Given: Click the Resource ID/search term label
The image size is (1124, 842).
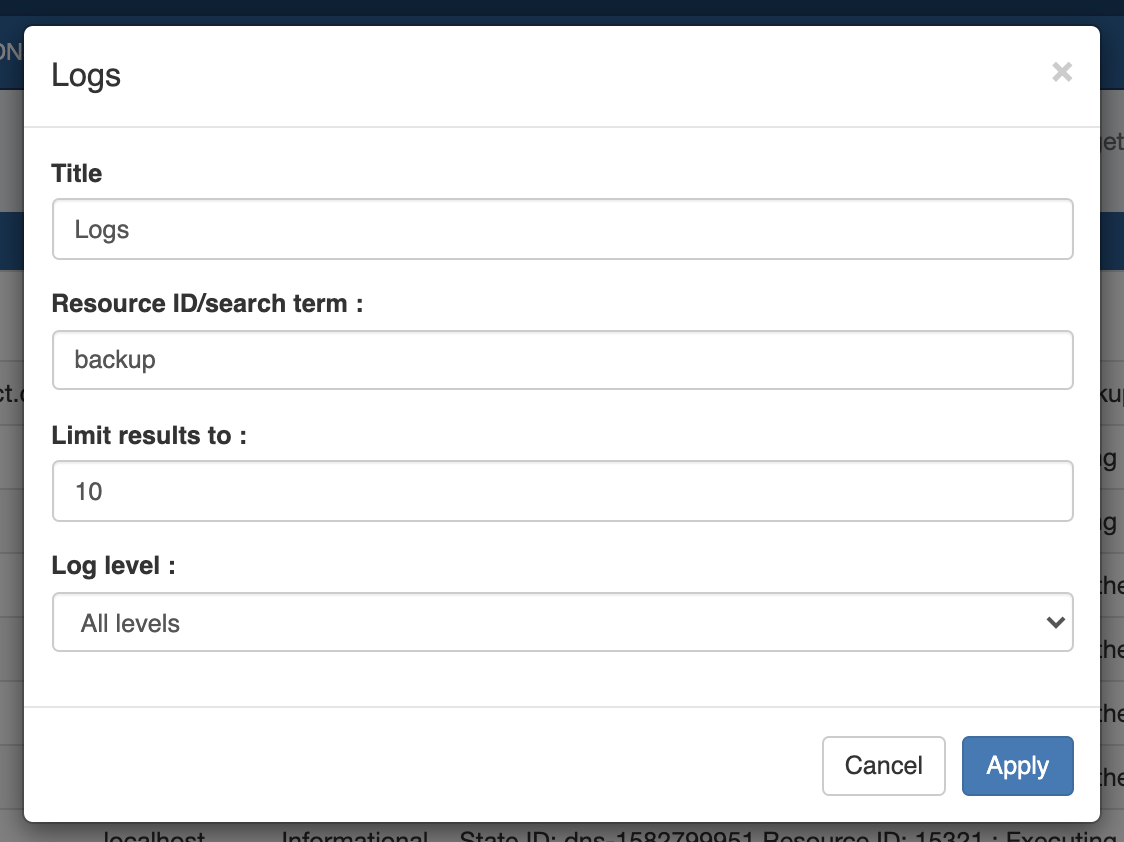Looking at the screenshot, I should (206, 304).
